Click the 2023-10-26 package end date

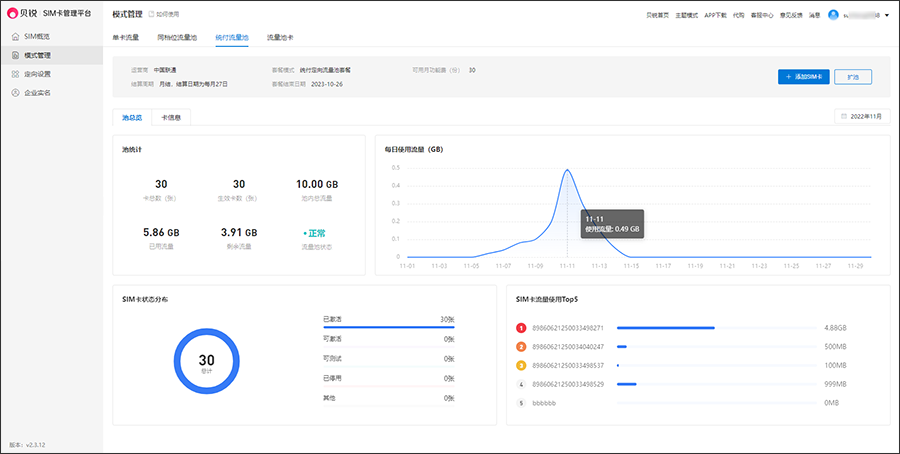pyautogui.click(x=327, y=84)
